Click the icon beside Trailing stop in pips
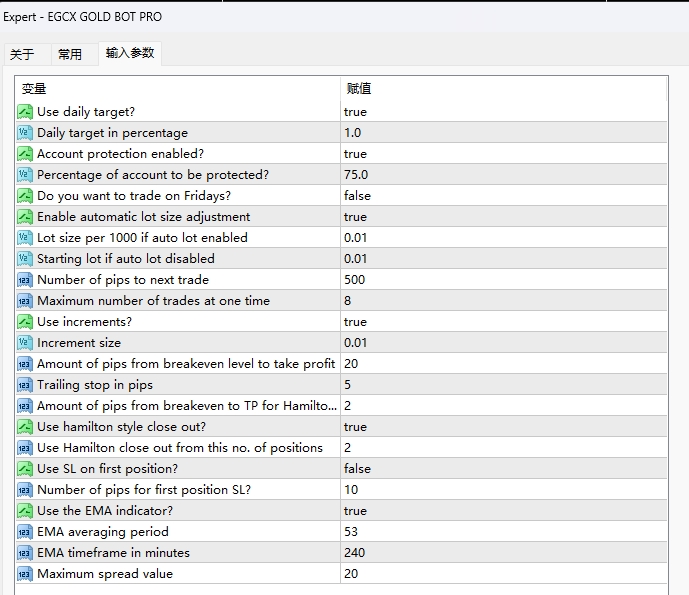The height and width of the screenshot is (595, 689). (x=25, y=385)
